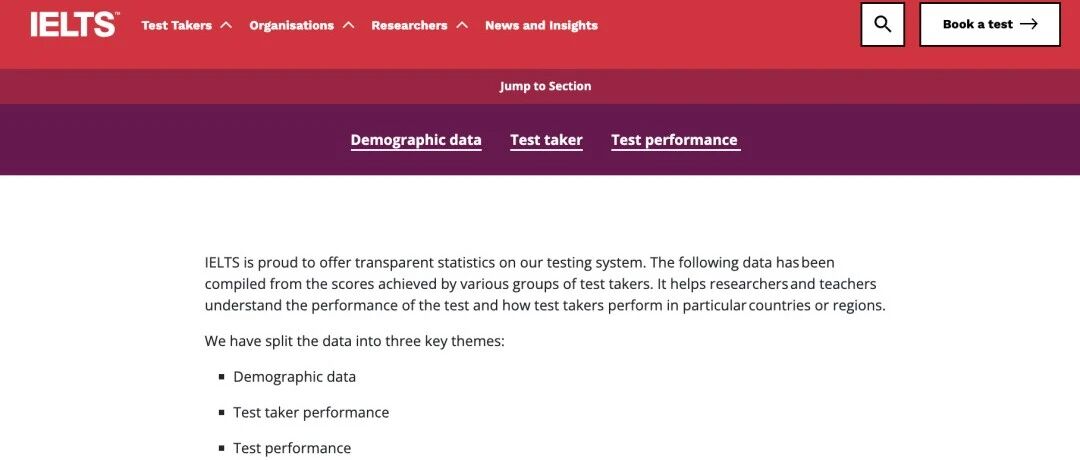Click the Test performance bullet item
Screen dimensions: 1080x460
[292, 448]
